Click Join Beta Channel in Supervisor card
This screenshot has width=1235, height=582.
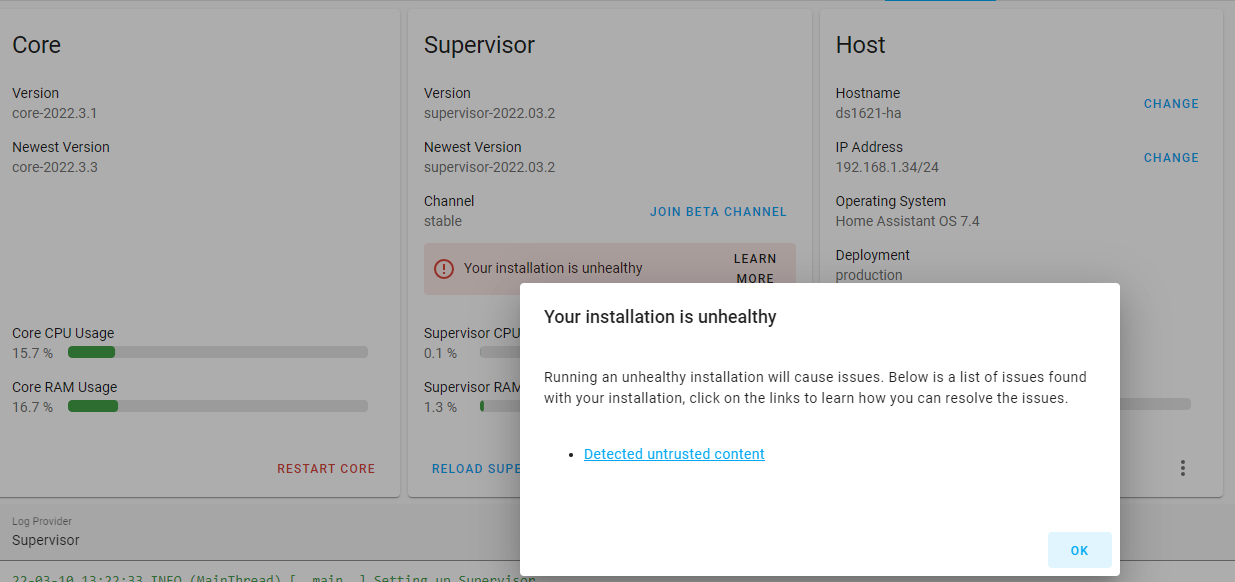click(x=718, y=212)
